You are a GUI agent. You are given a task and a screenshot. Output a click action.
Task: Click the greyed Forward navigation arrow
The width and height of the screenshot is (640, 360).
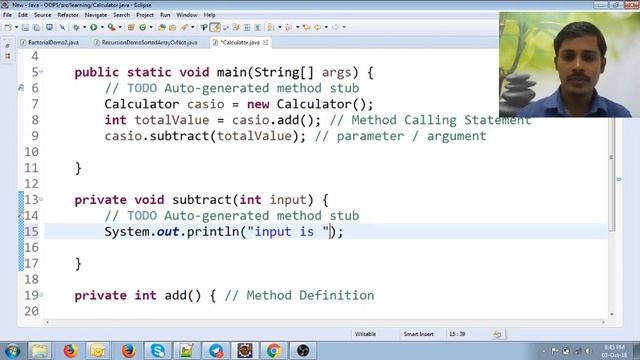pyautogui.click(x=336, y=27)
